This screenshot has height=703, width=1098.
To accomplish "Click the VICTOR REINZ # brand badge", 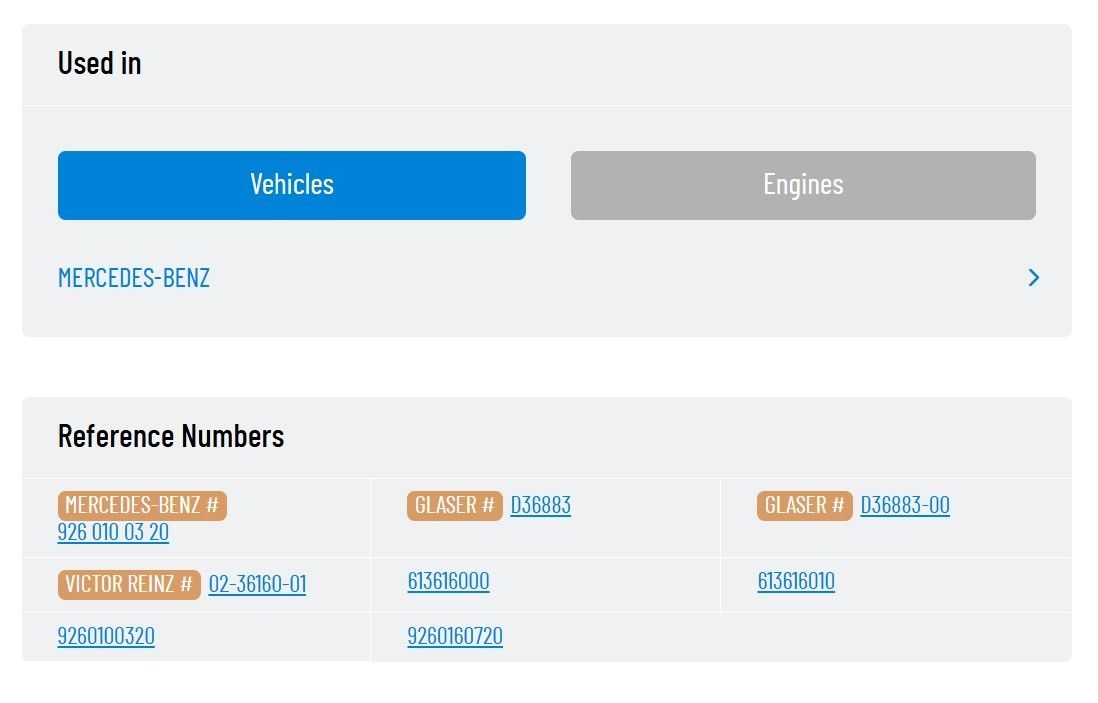I will pyautogui.click(x=129, y=584).
